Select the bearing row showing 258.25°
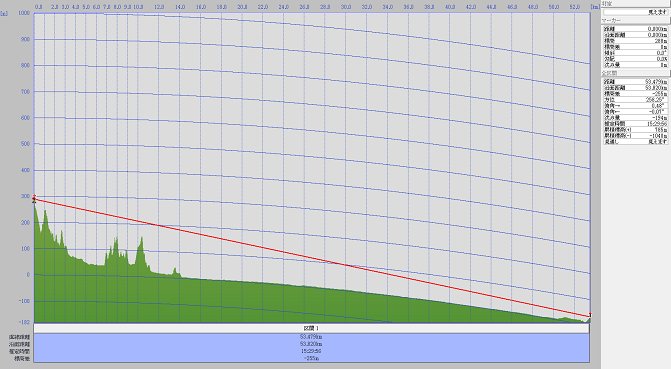This screenshot has height=369, width=671. [635, 99]
